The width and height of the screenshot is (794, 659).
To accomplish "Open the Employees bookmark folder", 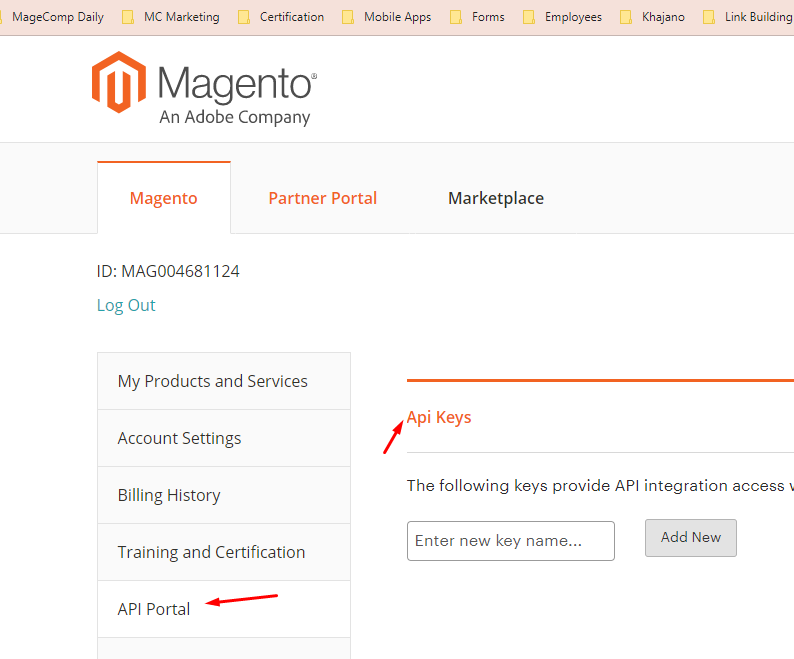I will point(563,17).
